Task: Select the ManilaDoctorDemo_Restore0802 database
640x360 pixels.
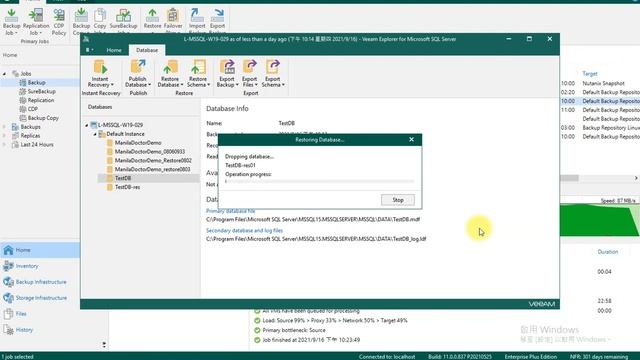Action: [153, 160]
